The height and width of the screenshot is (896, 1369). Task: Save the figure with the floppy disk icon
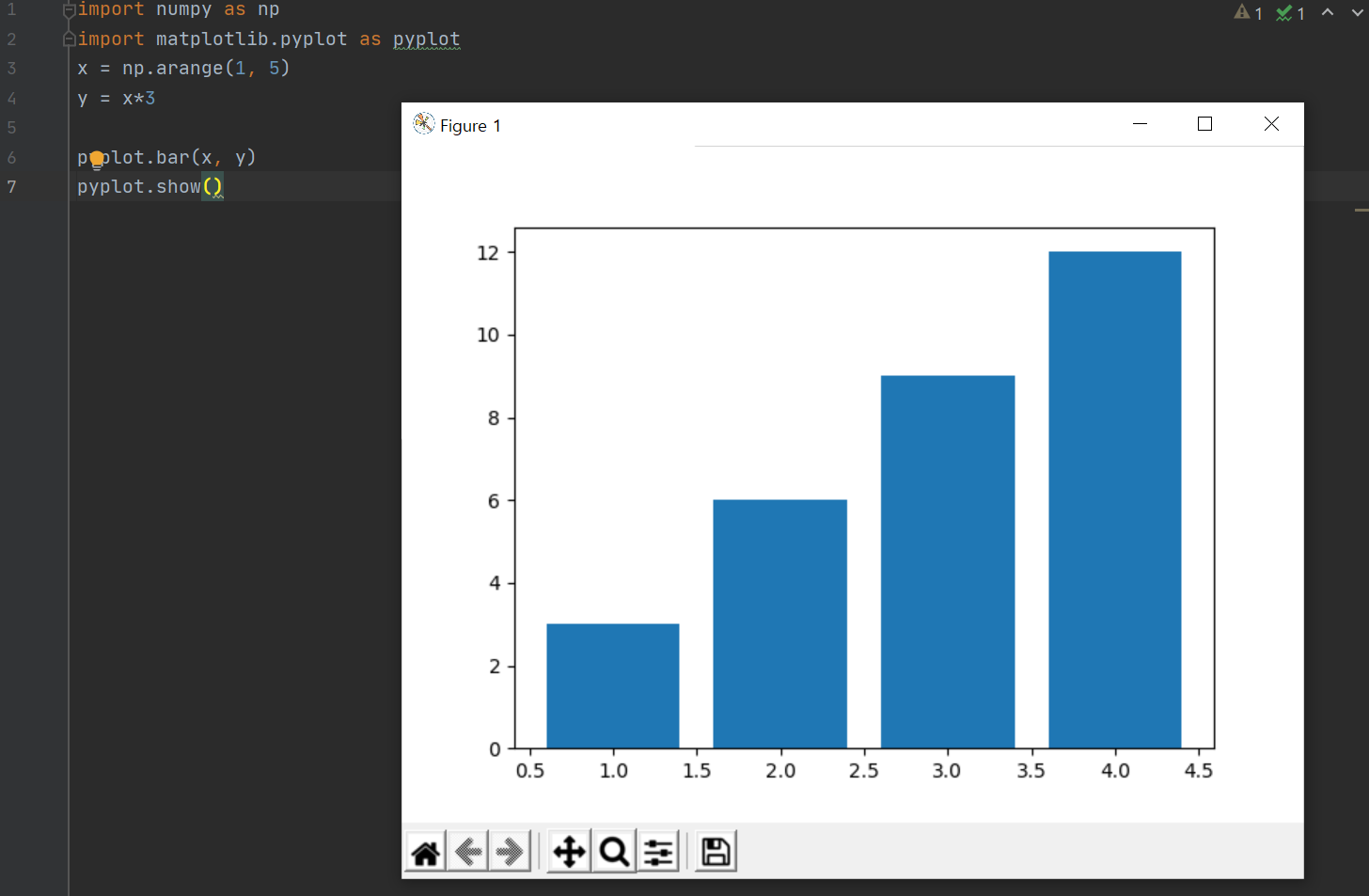click(716, 853)
